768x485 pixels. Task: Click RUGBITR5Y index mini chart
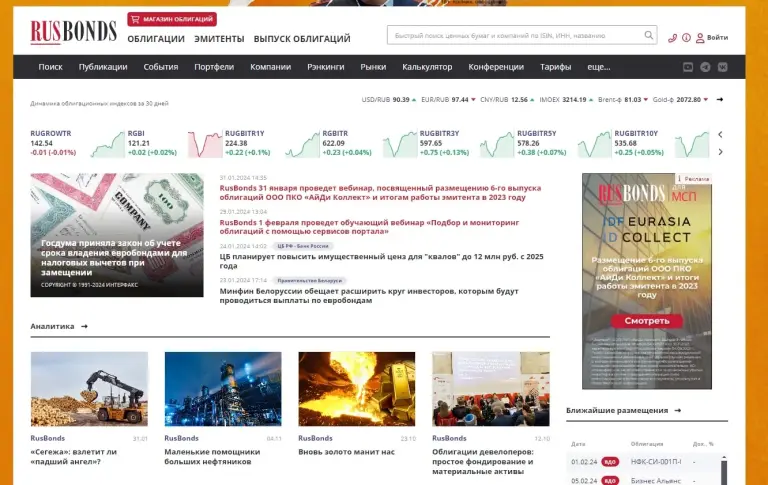[x=595, y=144]
